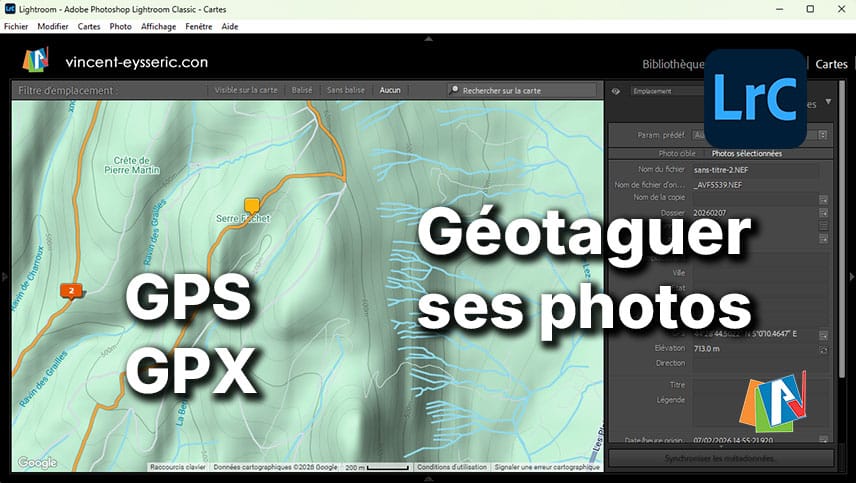Click the Nom de la copie field
The height and width of the screenshot is (483, 856).
(x=756, y=198)
